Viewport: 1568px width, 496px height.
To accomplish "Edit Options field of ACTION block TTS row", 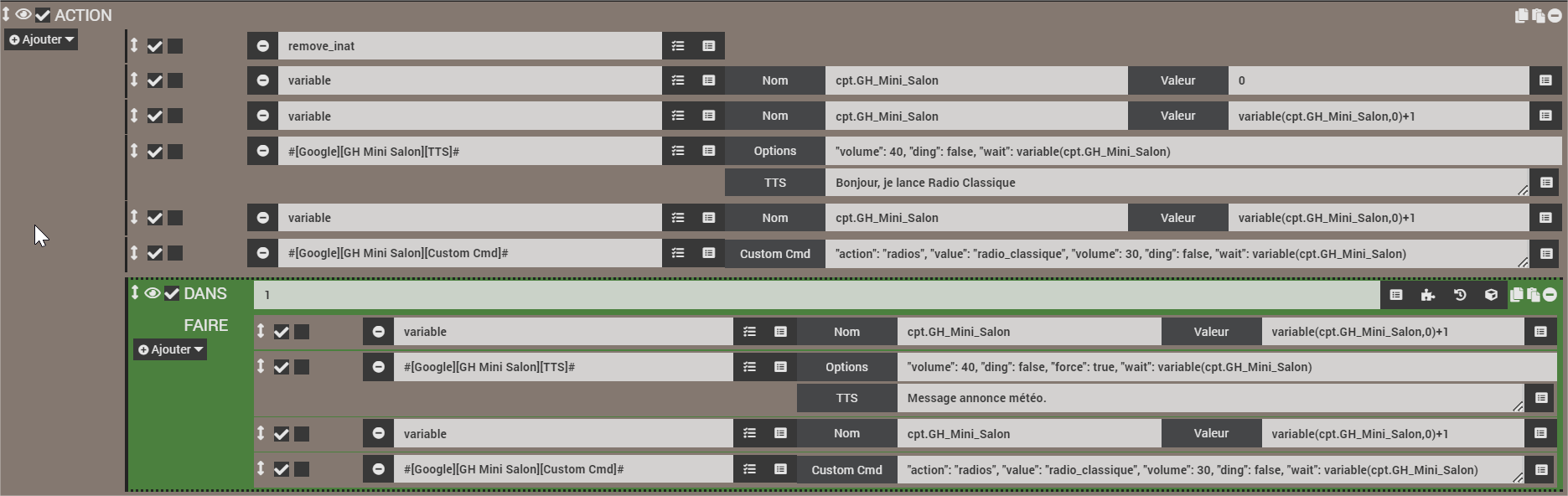I will pos(1193,151).
